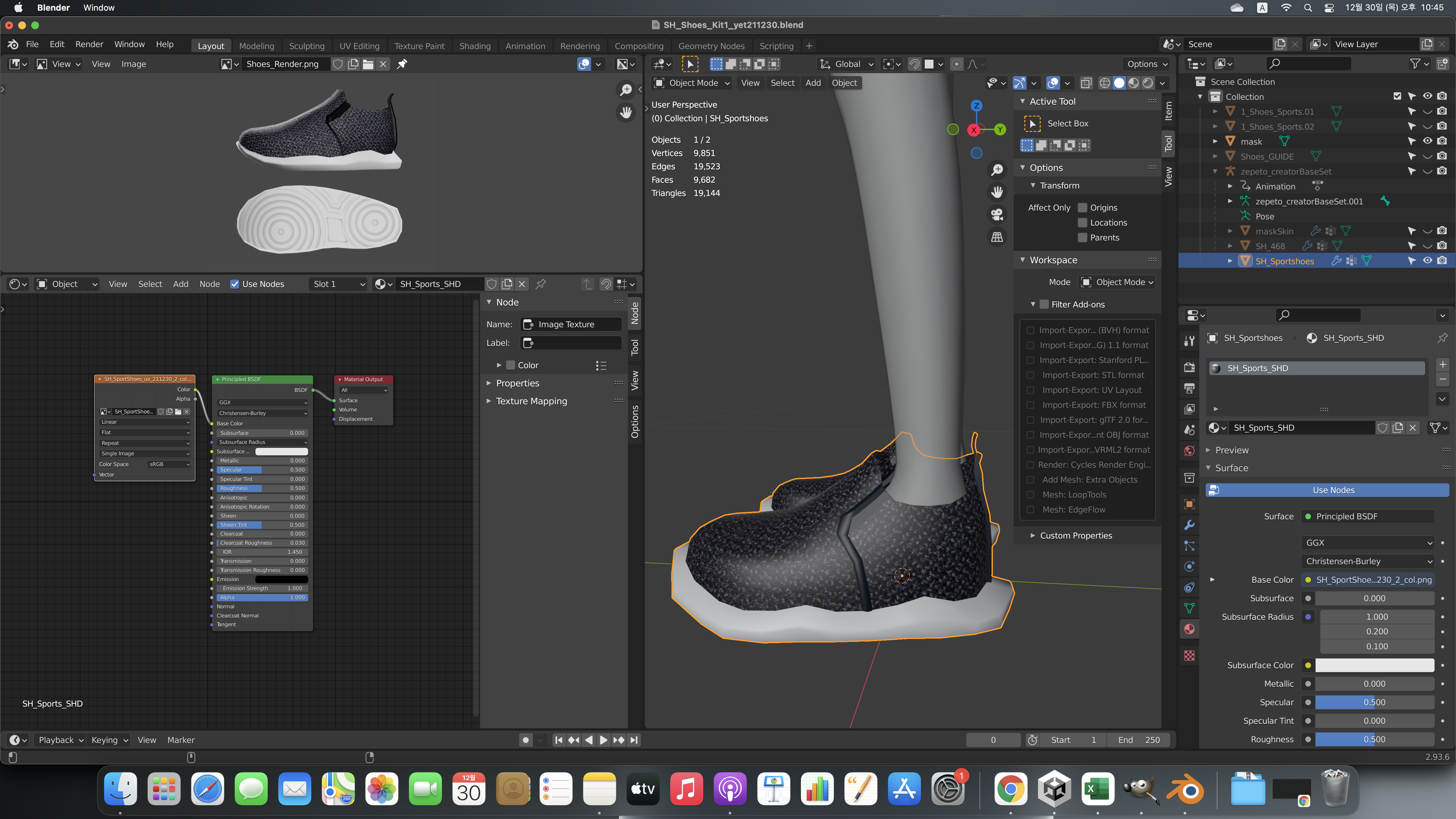Add a new workspace with the plus tab
This screenshot has width=1456, height=819.
click(x=809, y=46)
